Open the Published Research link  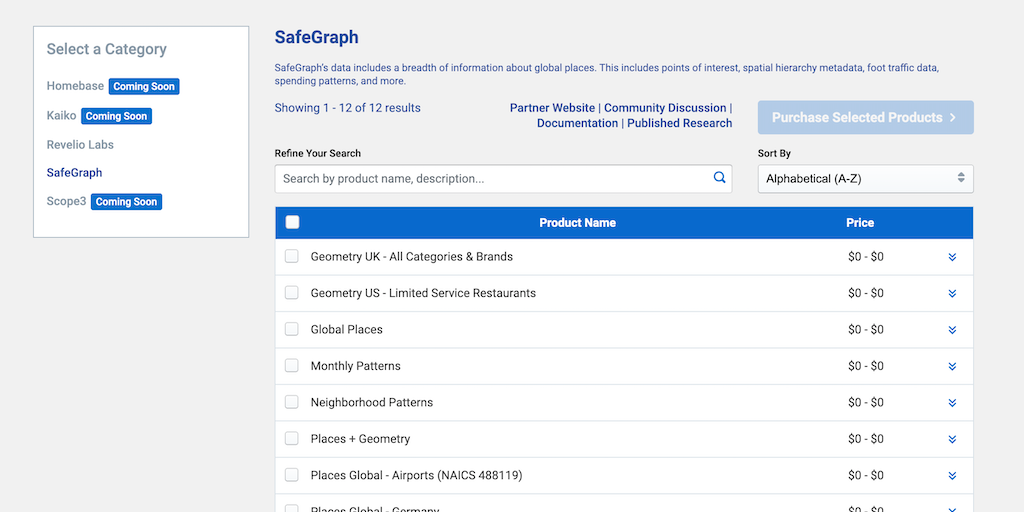tap(679, 123)
